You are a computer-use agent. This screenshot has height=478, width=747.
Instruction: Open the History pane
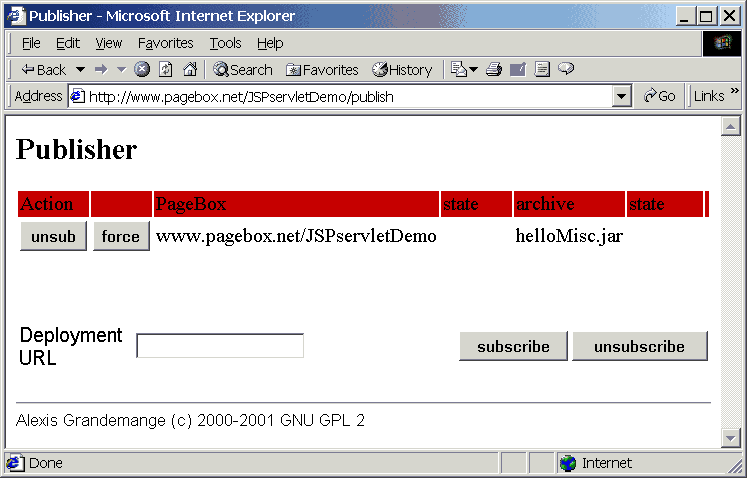click(x=402, y=70)
